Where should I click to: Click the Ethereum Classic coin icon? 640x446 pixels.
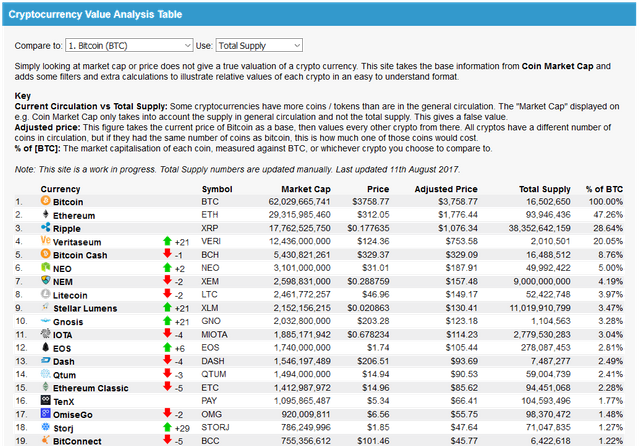point(45,387)
